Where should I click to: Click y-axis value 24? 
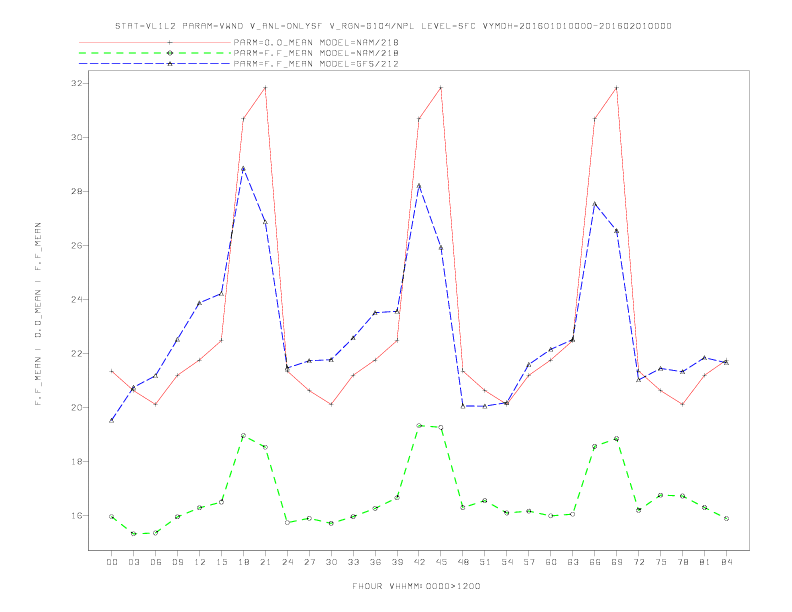(x=76, y=299)
